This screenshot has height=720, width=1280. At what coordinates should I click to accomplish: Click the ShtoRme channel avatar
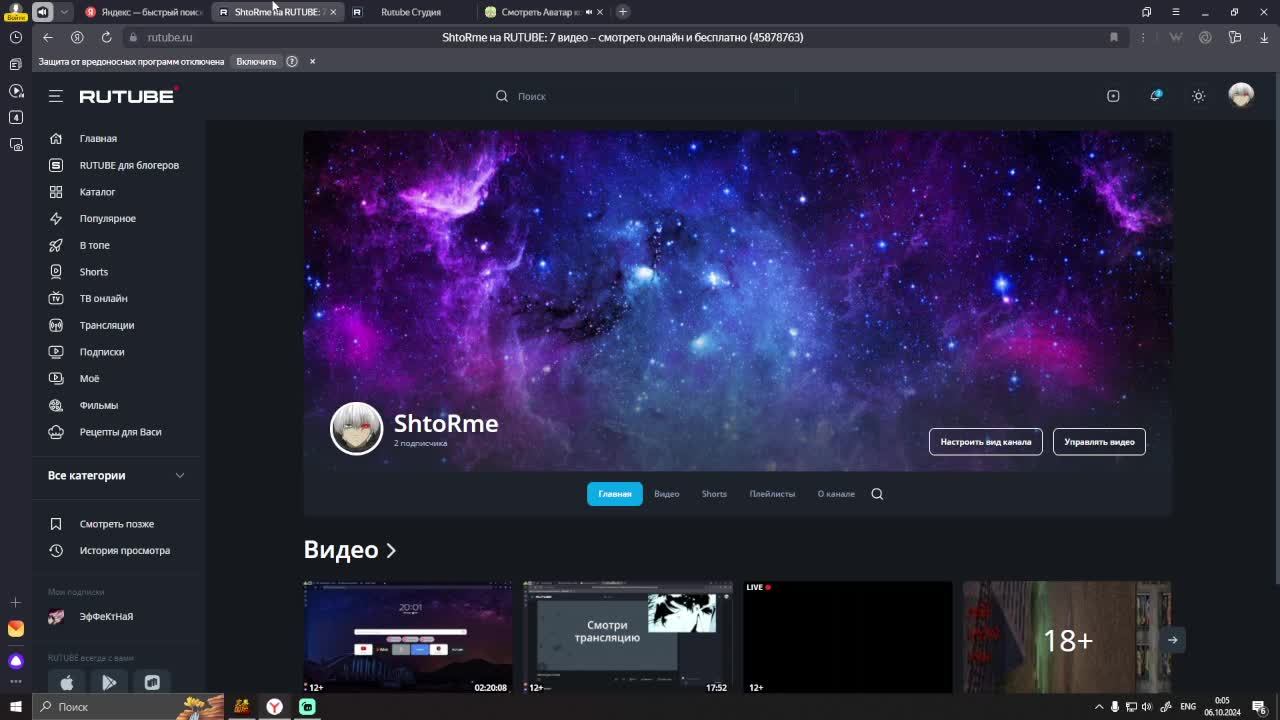click(x=357, y=428)
